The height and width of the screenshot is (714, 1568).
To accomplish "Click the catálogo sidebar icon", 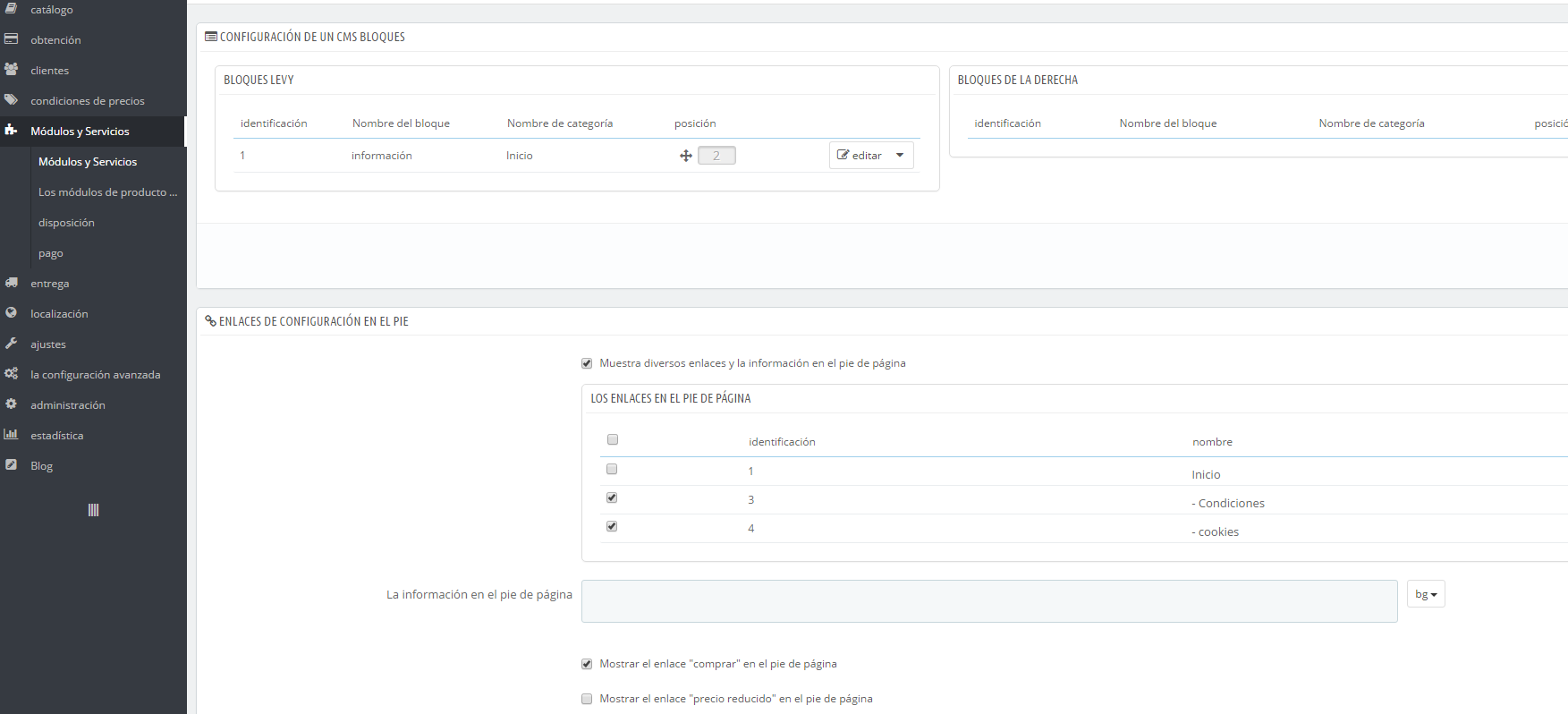I will click(x=12, y=9).
